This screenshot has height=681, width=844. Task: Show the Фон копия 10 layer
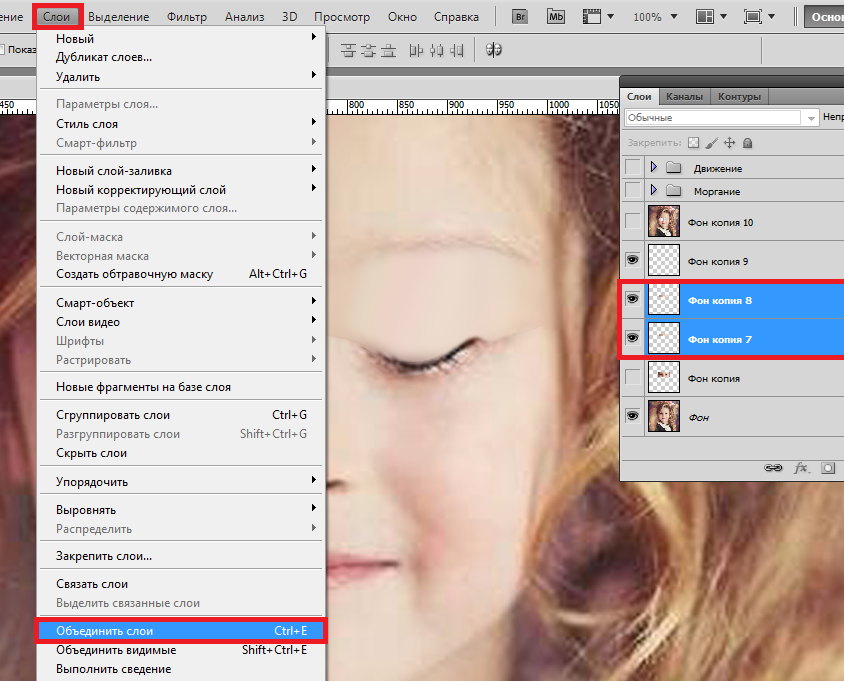click(x=632, y=221)
